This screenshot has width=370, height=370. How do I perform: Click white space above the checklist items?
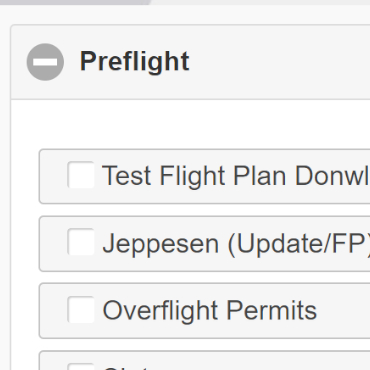pyautogui.click(x=190, y=124)
